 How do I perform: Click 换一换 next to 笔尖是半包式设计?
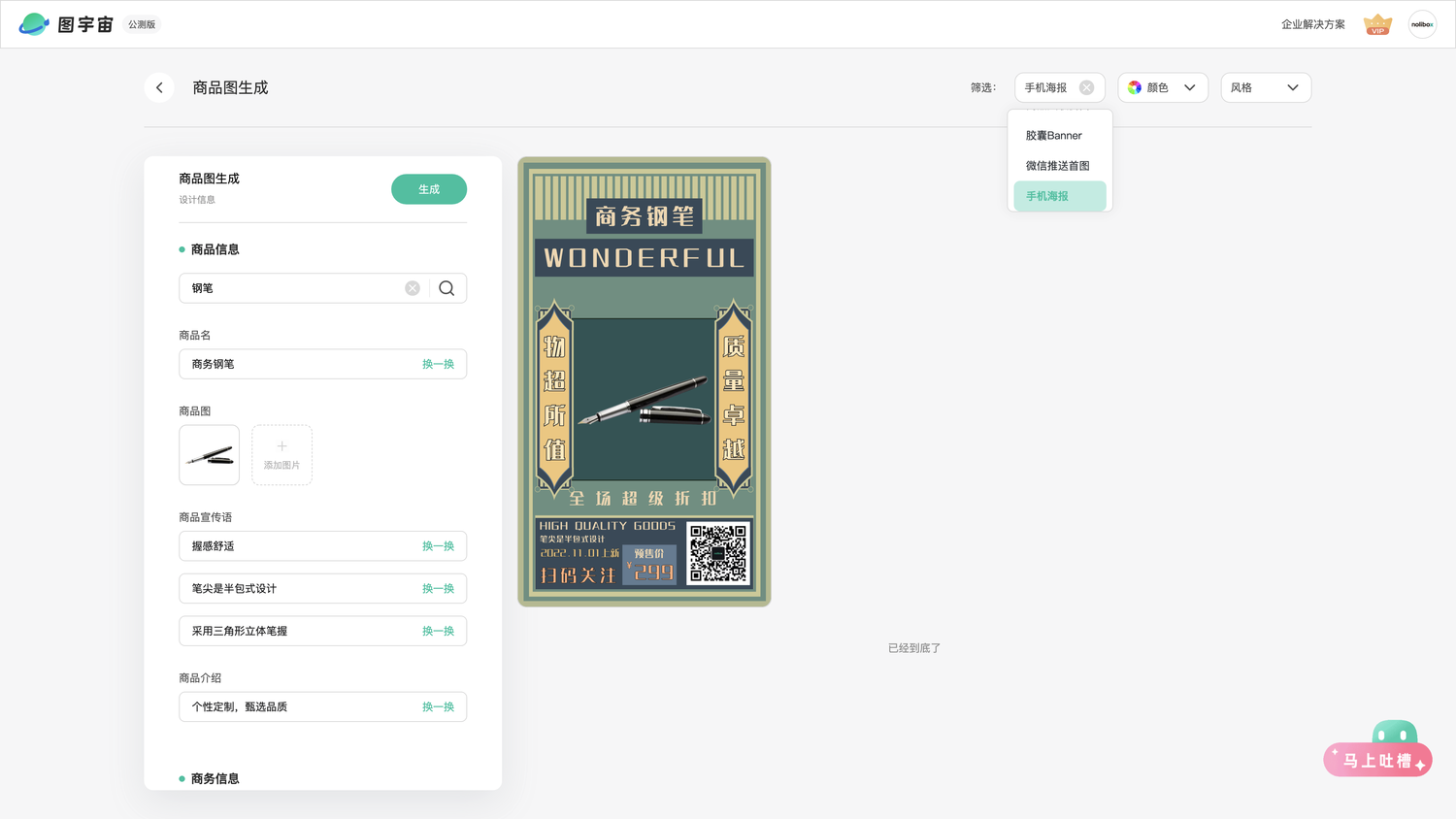[x=438, y=589]
